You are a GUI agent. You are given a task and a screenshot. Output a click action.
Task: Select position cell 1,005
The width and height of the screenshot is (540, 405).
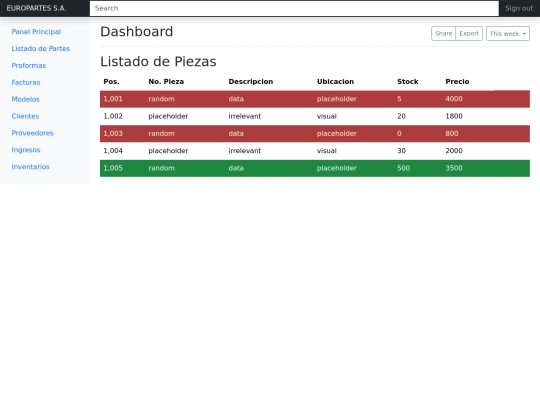(x=113, y=168)
